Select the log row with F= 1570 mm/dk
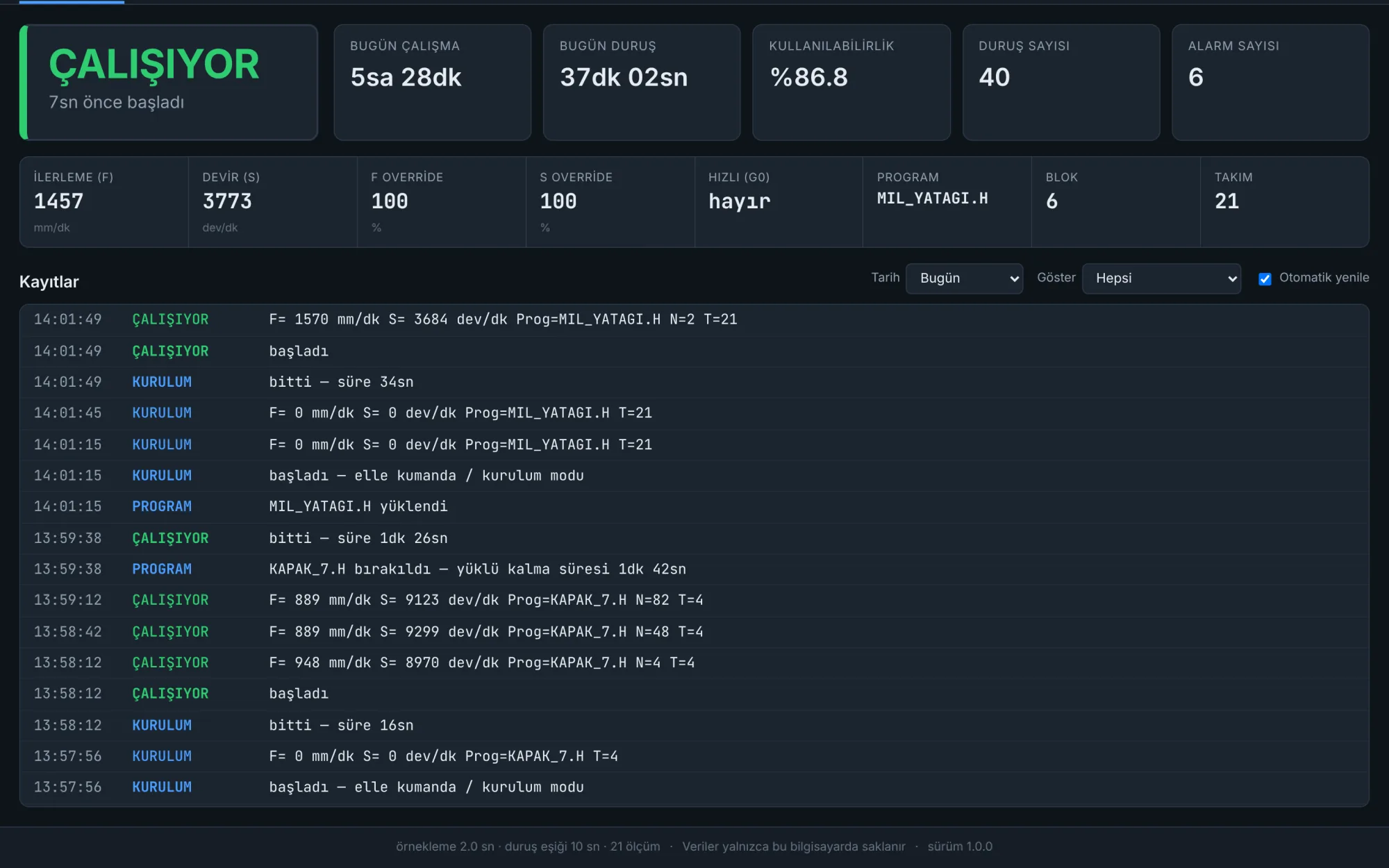This screenshot has height=868, width=1389. click(x=694, y=319)
